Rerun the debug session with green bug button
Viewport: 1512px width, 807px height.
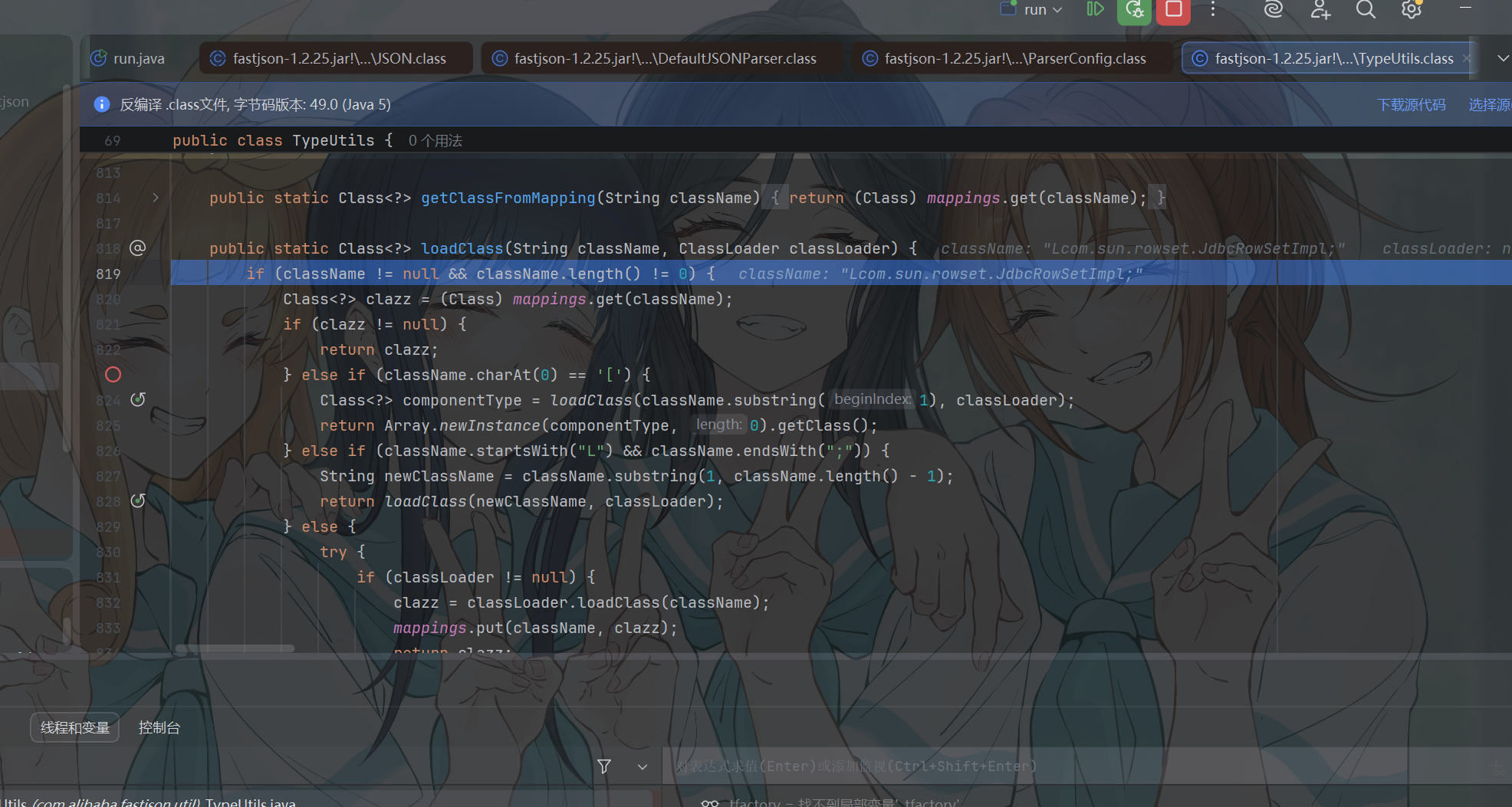coord(1134,10)
